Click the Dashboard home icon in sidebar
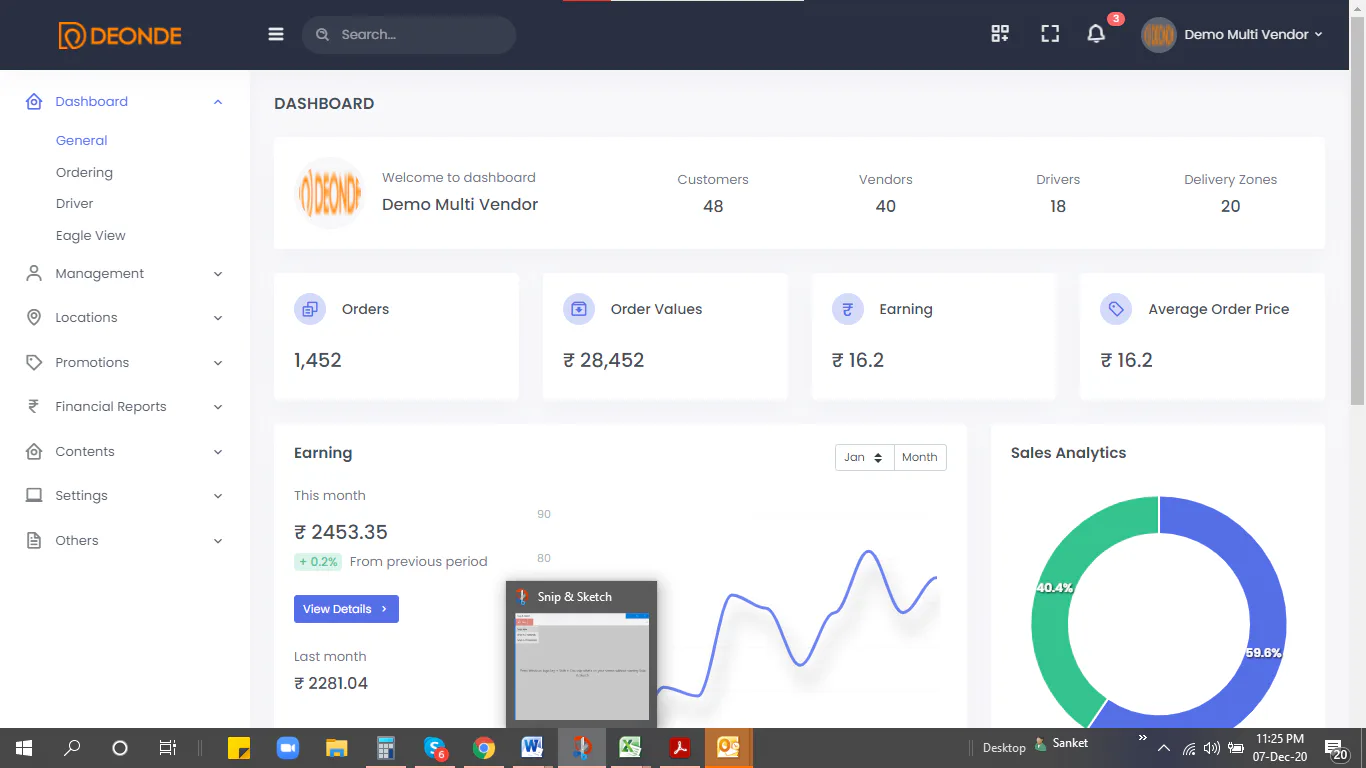Viewport: 1366px width, 768px height. (34, 101)
